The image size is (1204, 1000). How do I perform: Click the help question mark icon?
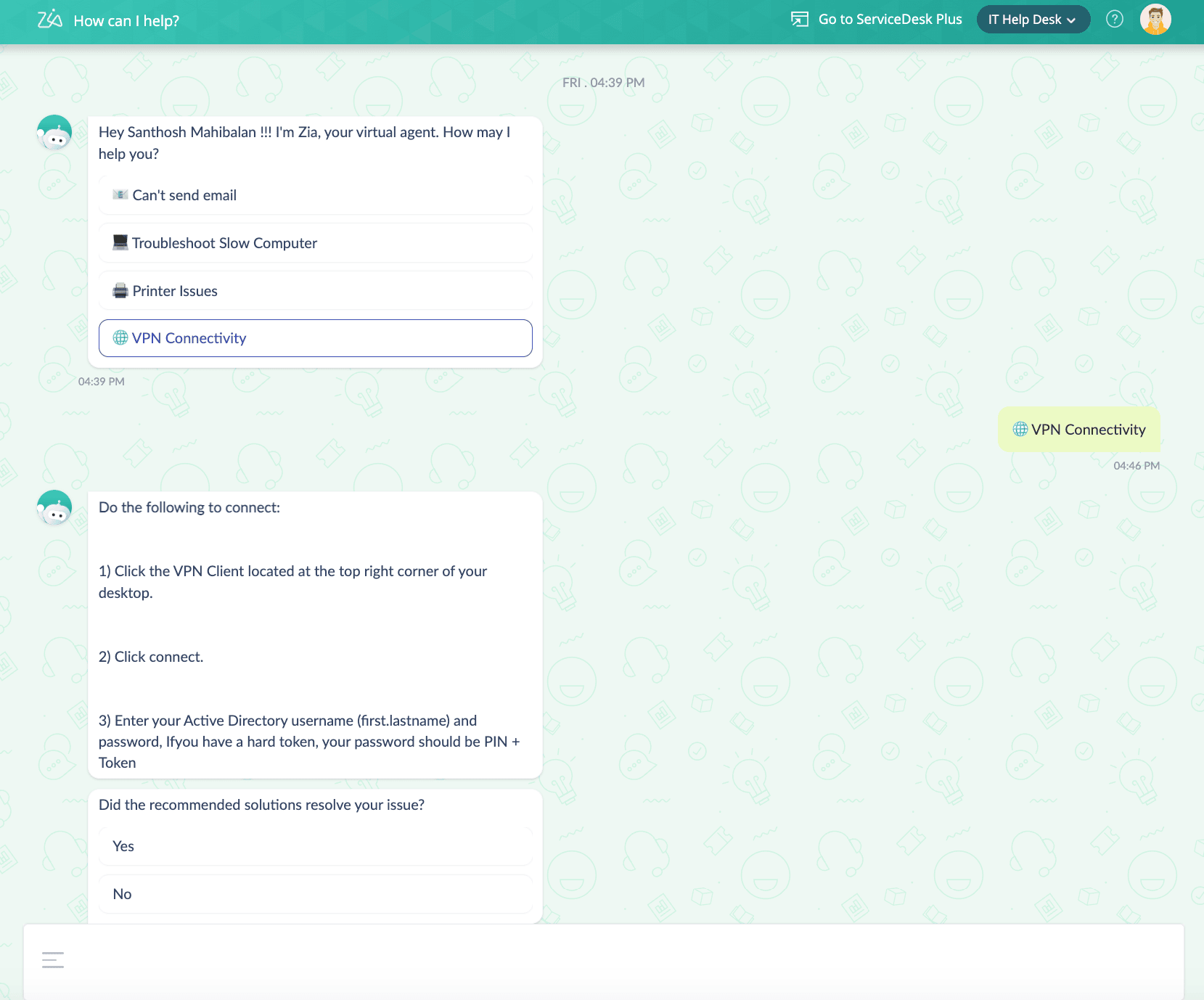click(x=1114, y=19)
